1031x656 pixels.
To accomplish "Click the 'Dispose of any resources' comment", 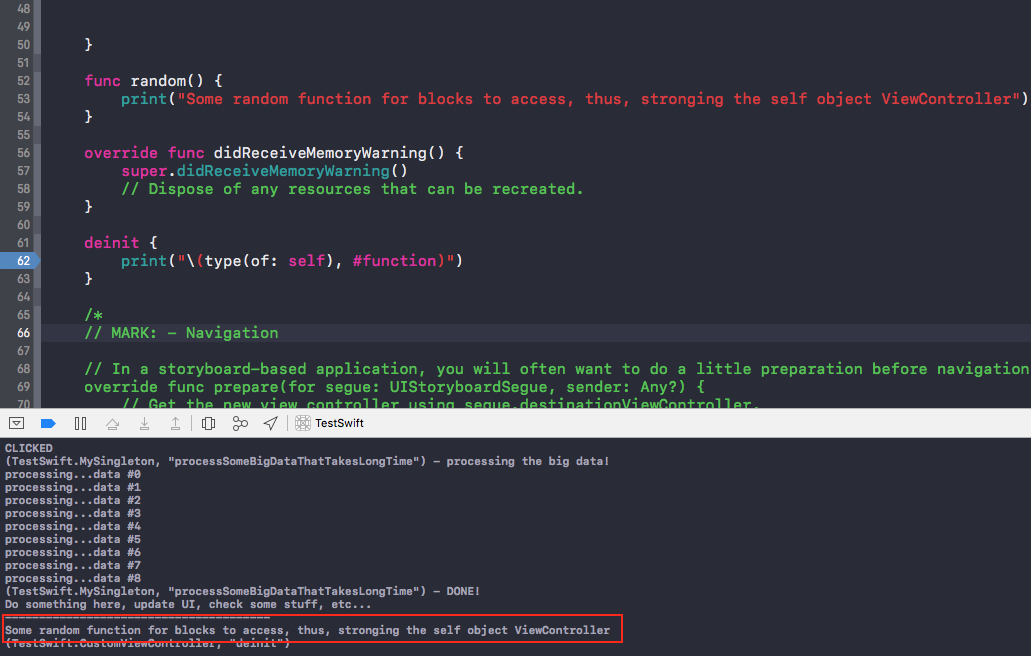I will (352, 189).
